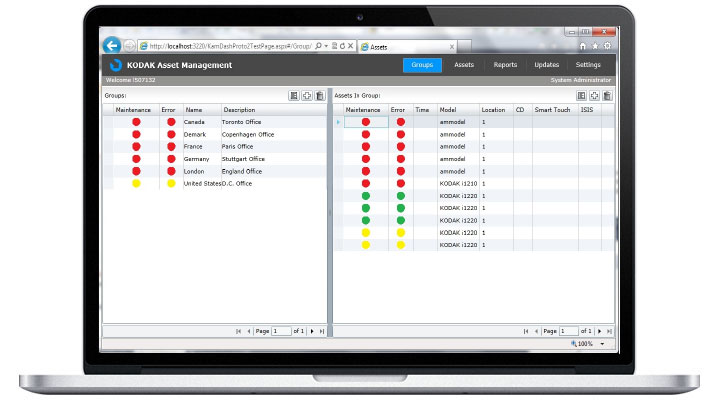Image resolution: width=720 pixels, height=400 pixels.
Task: Add asset with Assets In Group plus icon
Action: 594,96
